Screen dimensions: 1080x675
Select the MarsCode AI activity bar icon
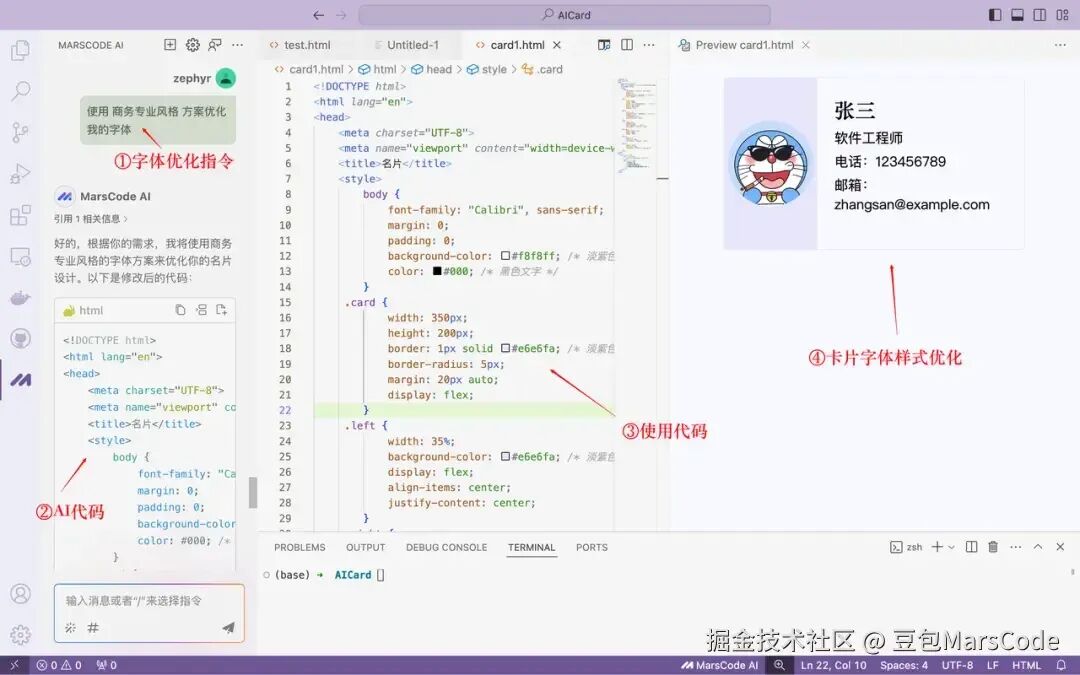pos(21,380)
